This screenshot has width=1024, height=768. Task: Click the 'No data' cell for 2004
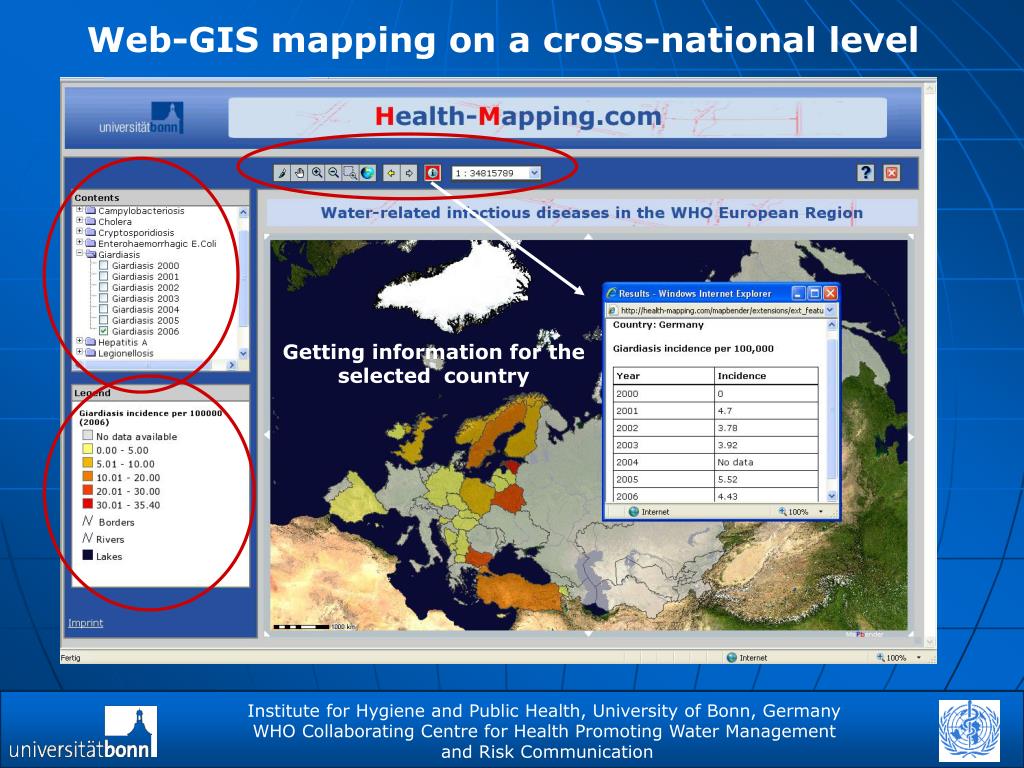tap(766, 462)
